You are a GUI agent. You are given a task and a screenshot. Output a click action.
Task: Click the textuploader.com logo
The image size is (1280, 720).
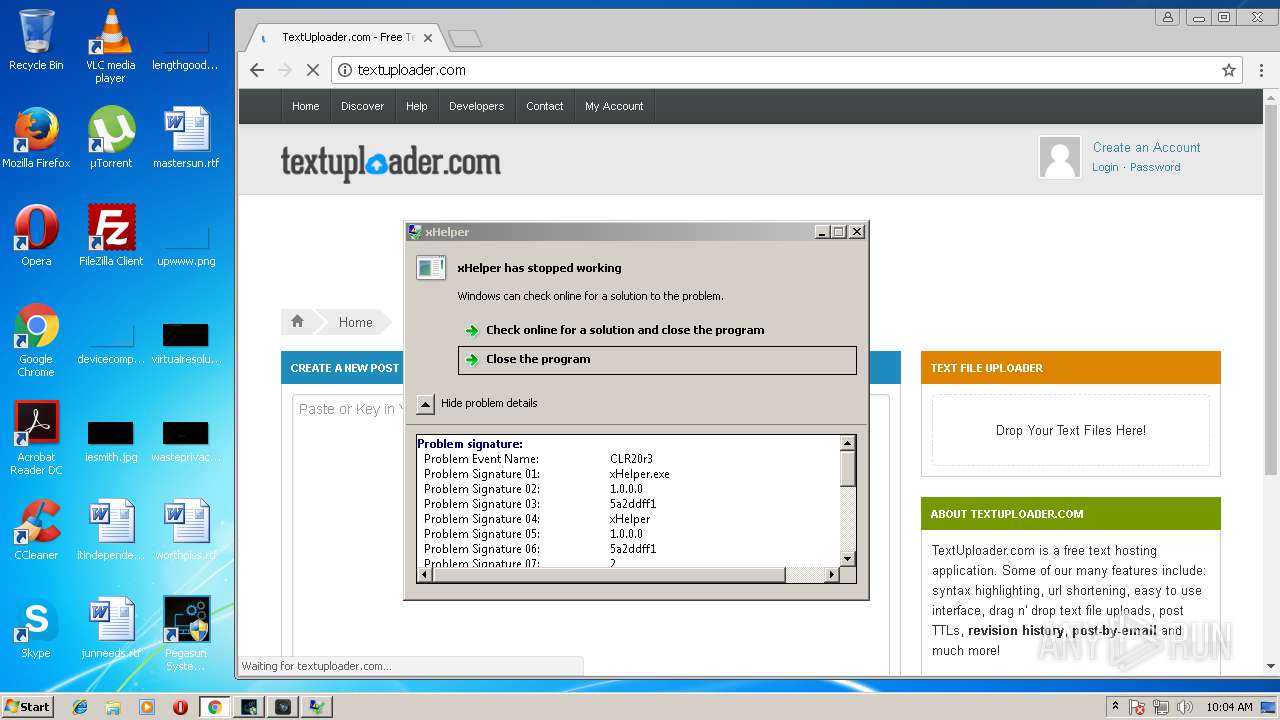390,162
